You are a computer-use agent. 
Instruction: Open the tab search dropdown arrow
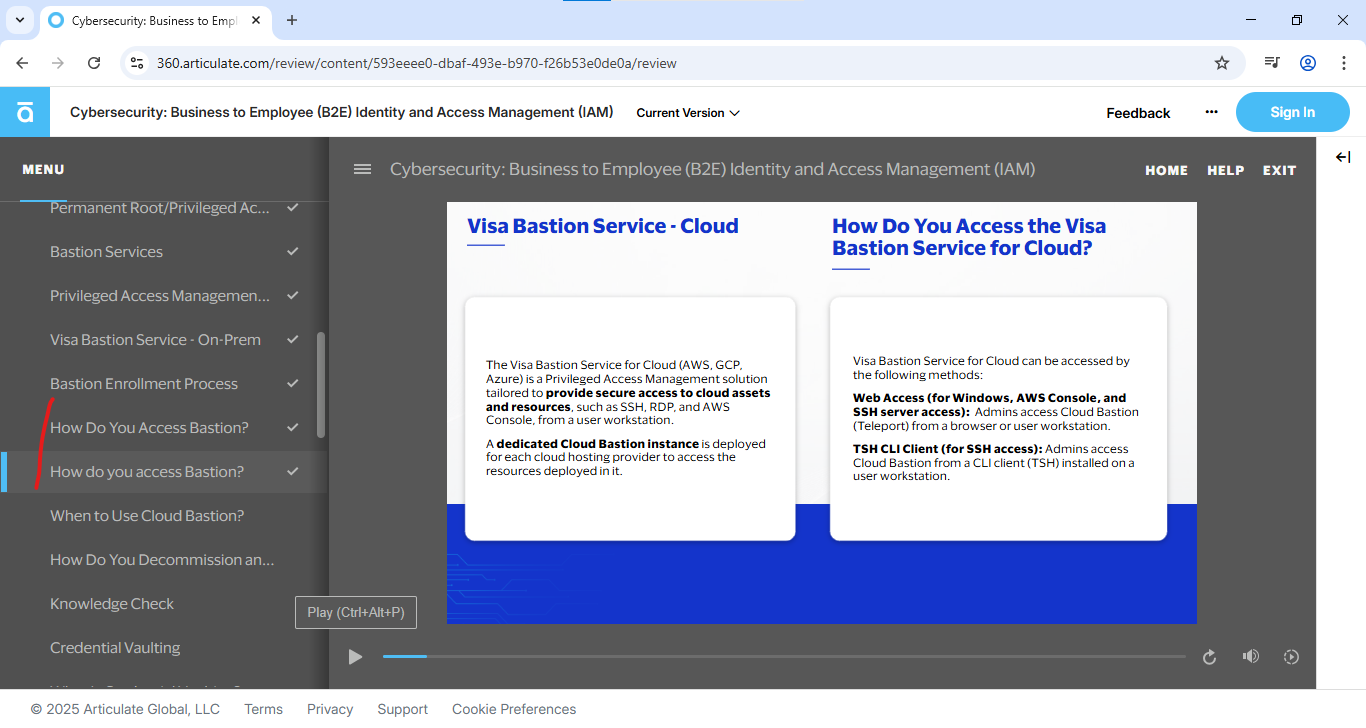(x=19, y=20)
